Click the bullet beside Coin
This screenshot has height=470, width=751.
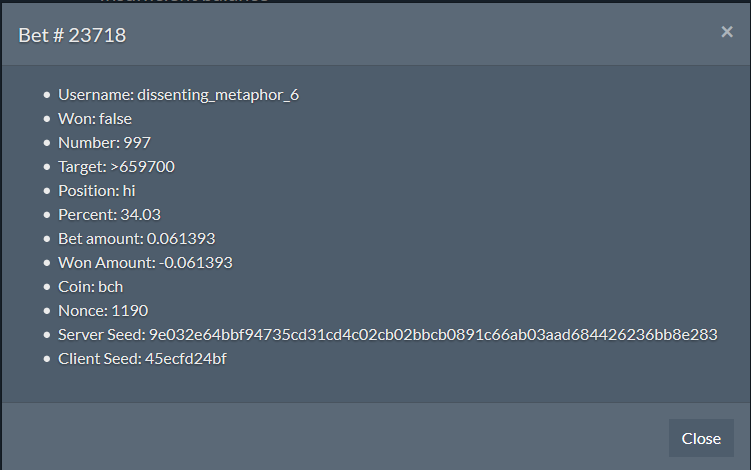pyautogui.click(x=46, y=287)
